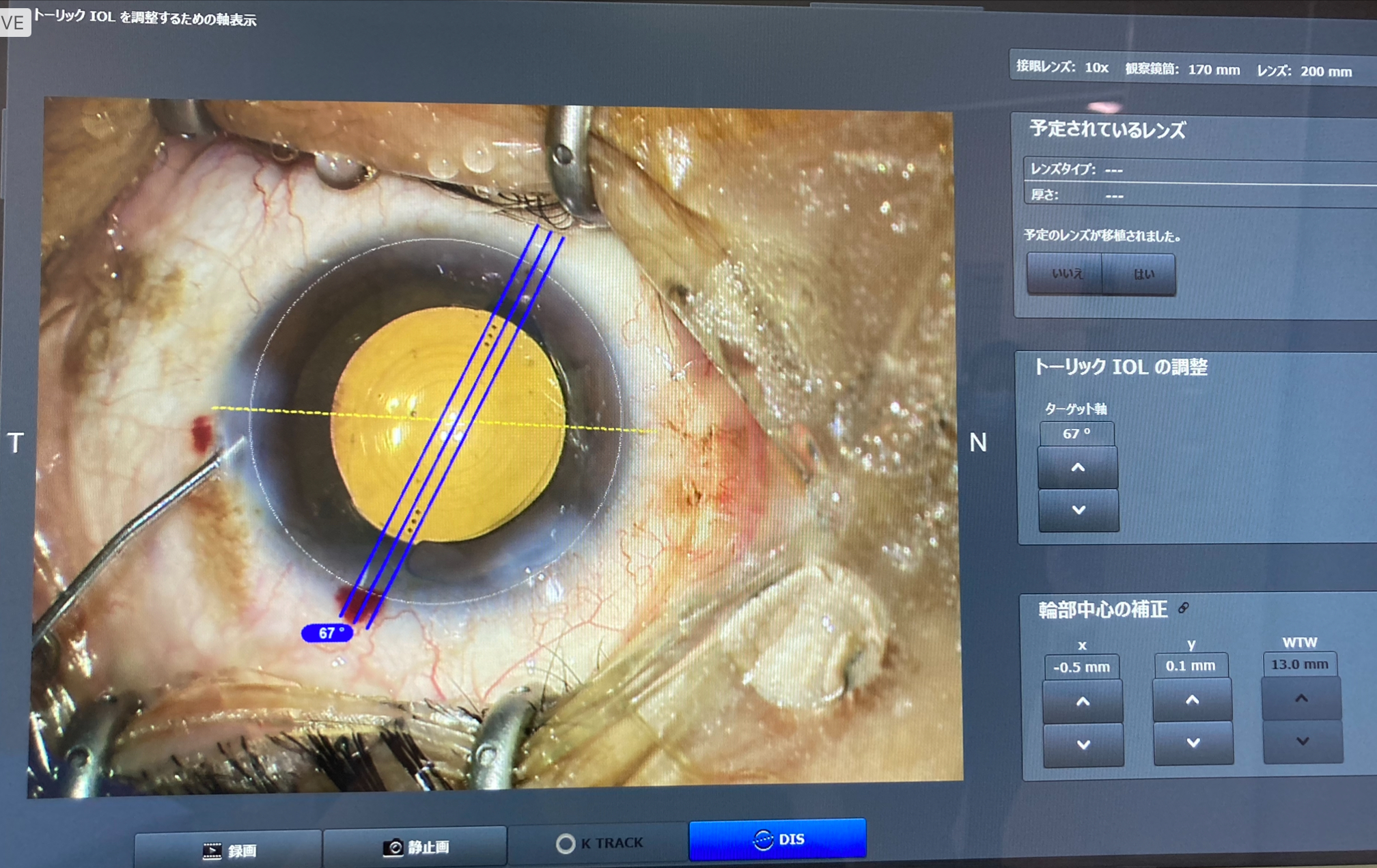Image resolution: width=1377 pixels, height=868 pixels.
Task: Click the T temporal side marker
Action: click(x=16, y=443)
